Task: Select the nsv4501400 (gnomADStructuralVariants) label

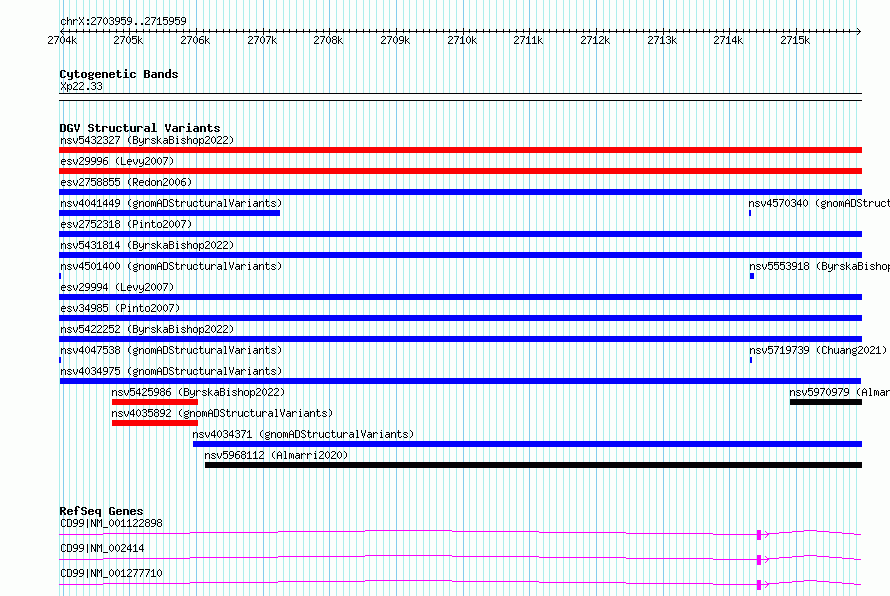Action: pos(171,266)
